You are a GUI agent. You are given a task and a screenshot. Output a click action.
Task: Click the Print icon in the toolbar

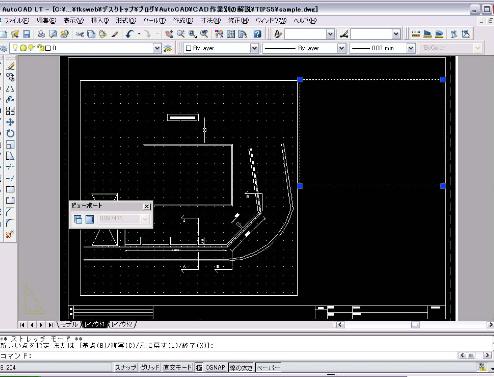pos(41,34)
